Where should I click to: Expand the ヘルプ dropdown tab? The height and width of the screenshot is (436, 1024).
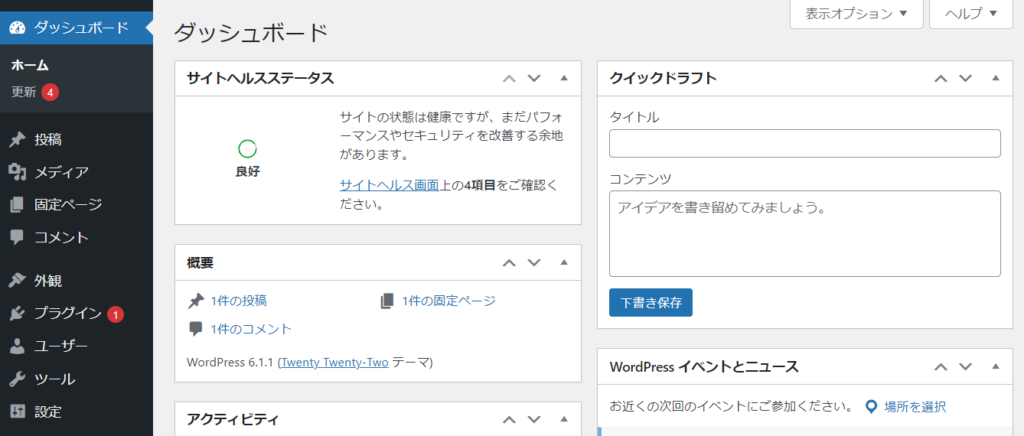pyautogui.click(x=971, y=14)
